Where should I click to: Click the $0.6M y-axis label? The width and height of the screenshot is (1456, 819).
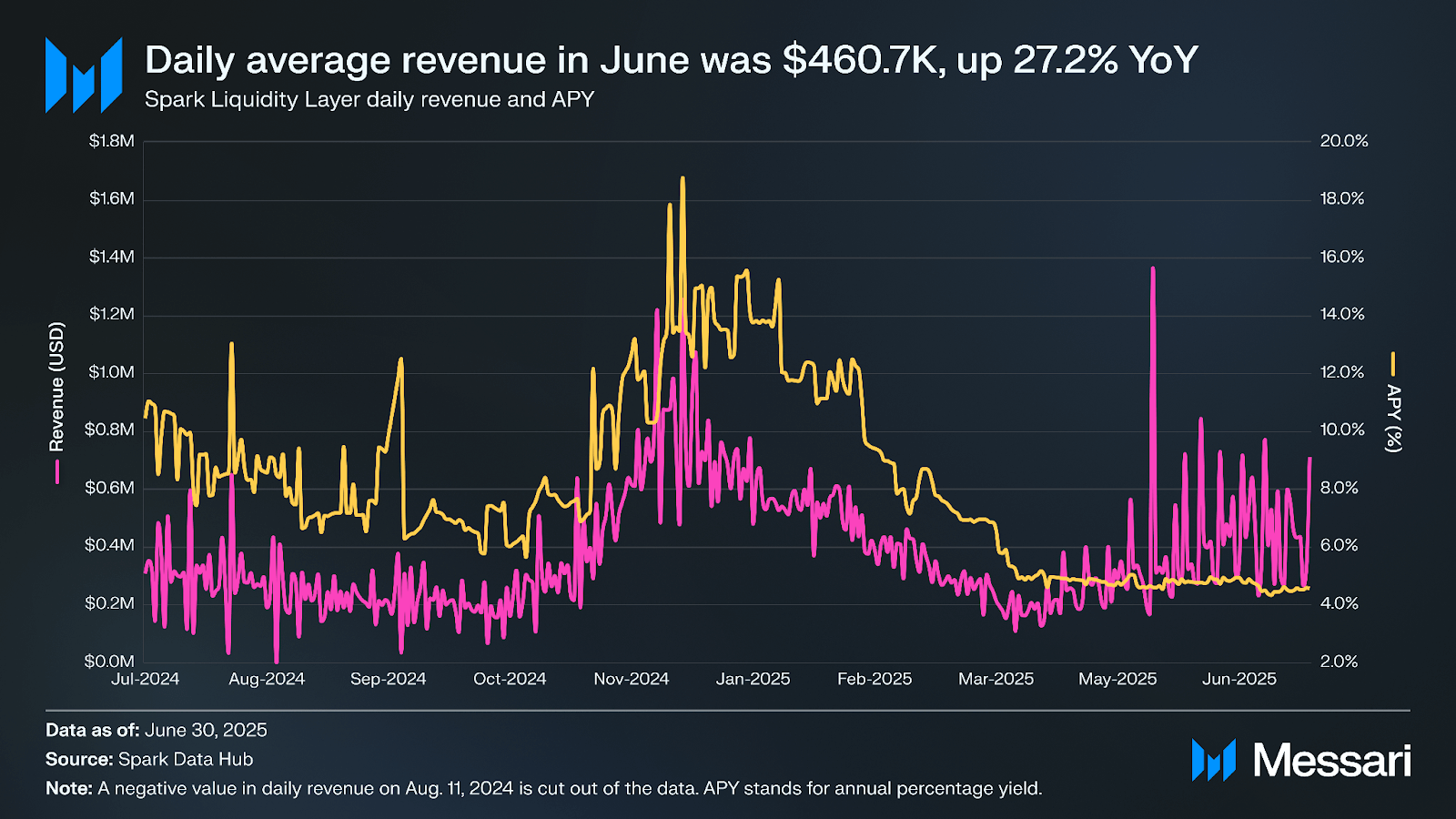click(x=110, y=488)
